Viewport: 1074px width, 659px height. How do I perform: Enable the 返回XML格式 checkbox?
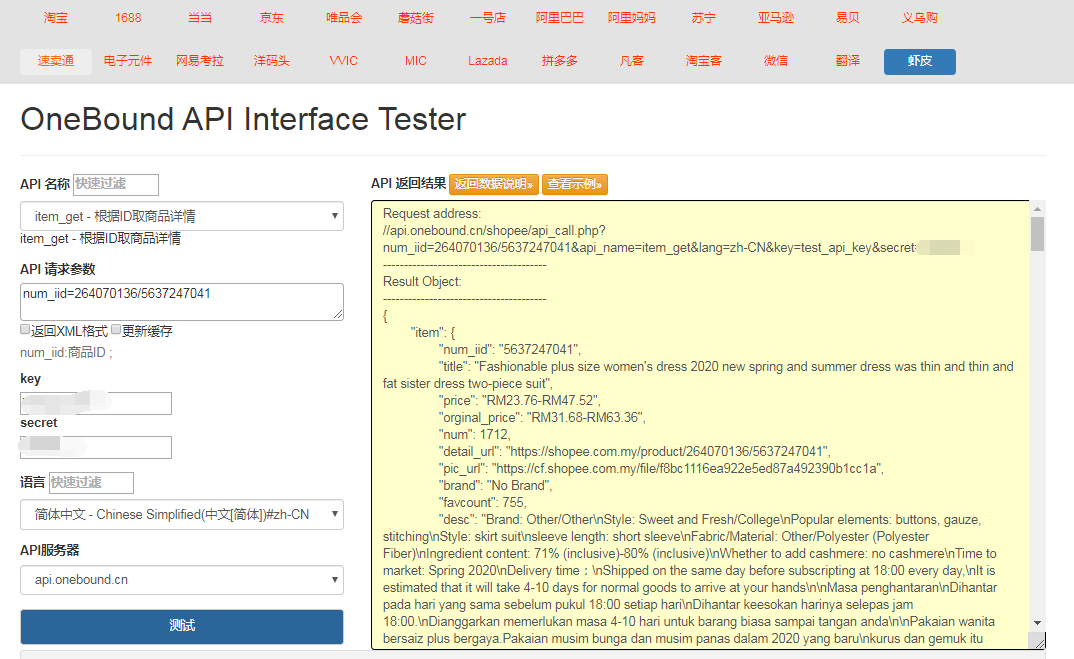tap(25, 330)
